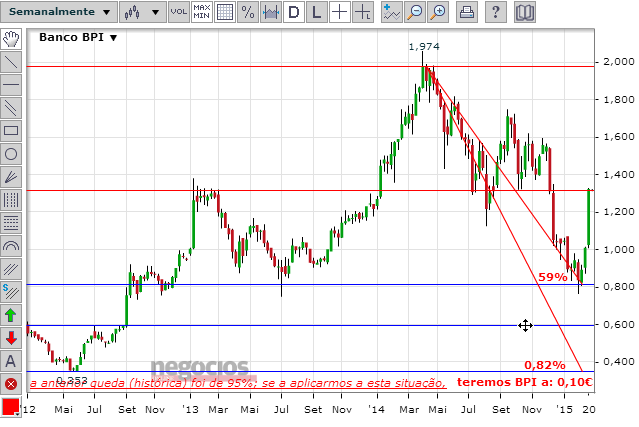Open the Banco BPI symbol dropdown
Screen dimensions: 639x427
[78, 37]
